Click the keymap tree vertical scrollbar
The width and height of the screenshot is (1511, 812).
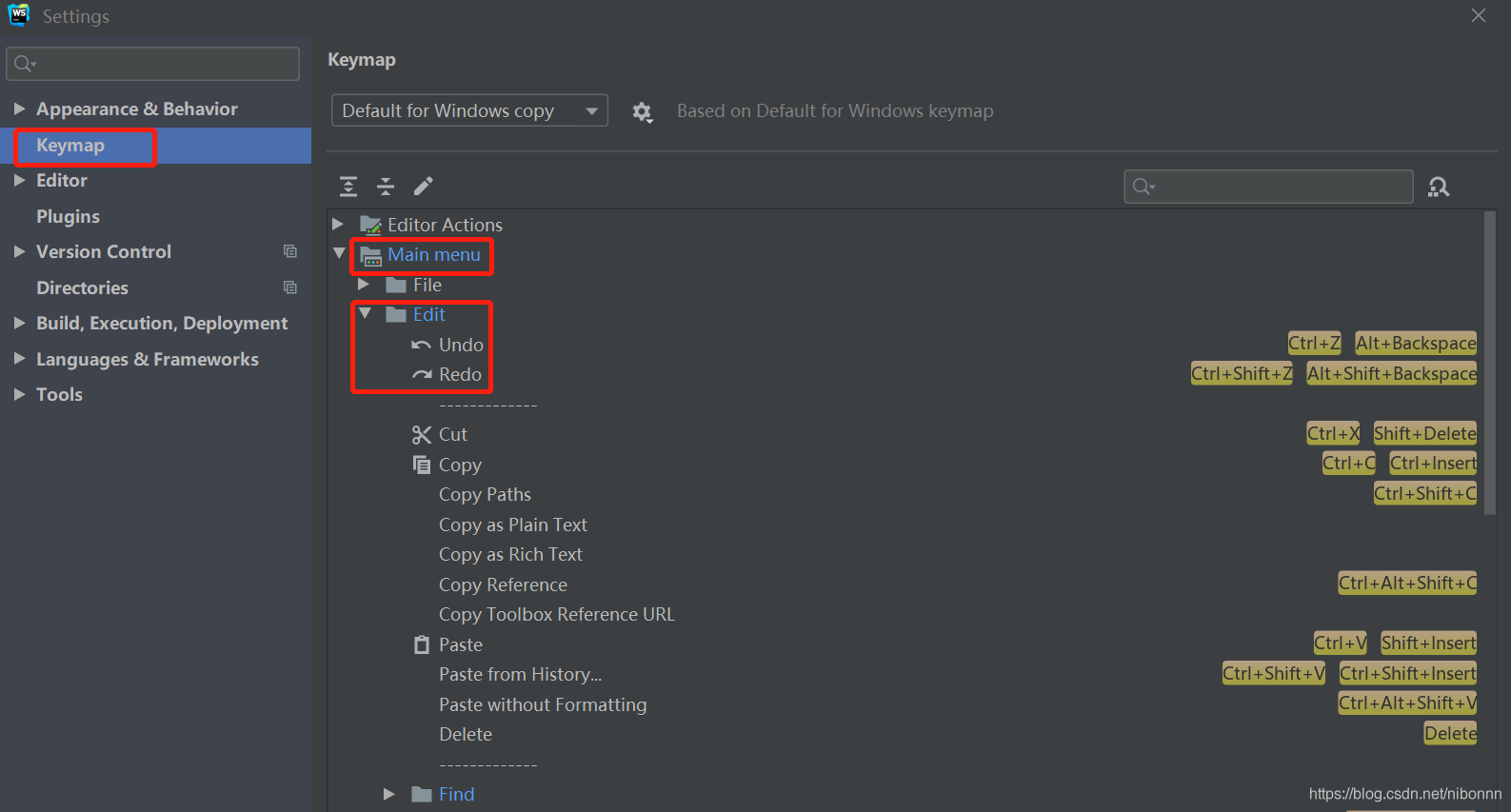point(1490,362)
